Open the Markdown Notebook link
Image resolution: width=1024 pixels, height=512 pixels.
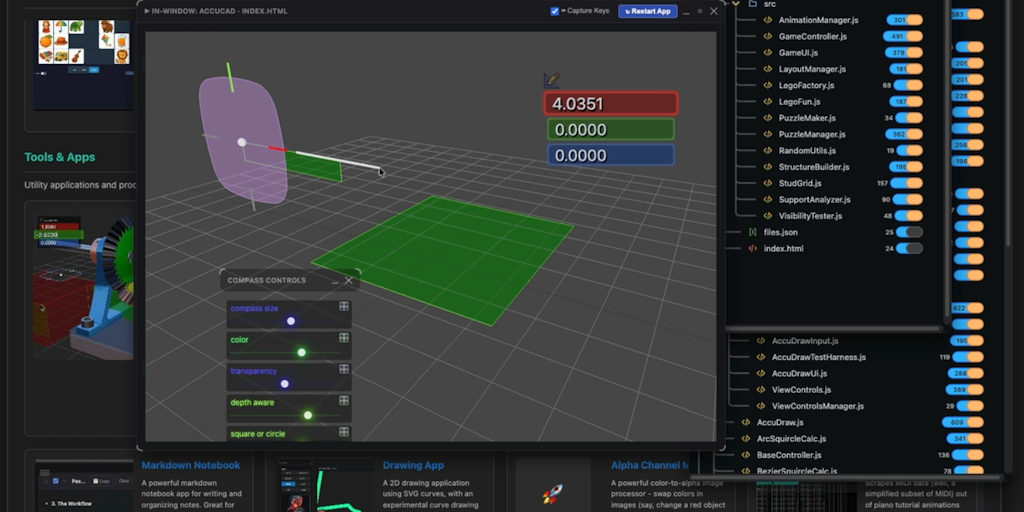pyautogui.click(x=191, y=466)
